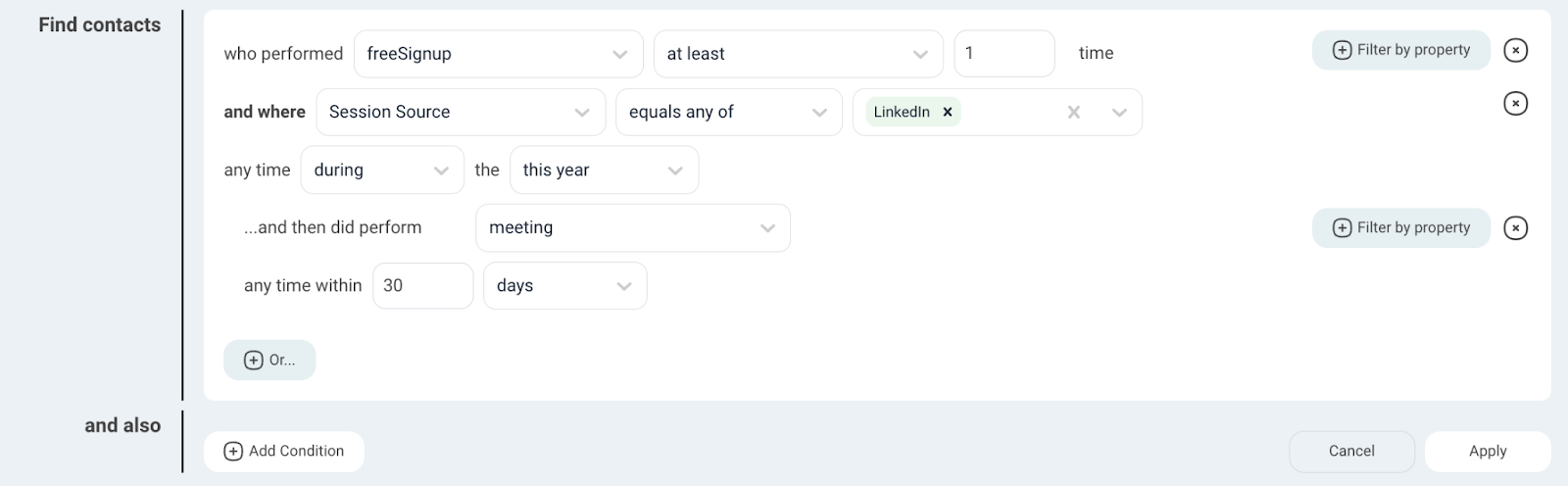Remove the LinkedIn tag
Viewport: 1568px width, 486px height.
click(948, 112)
